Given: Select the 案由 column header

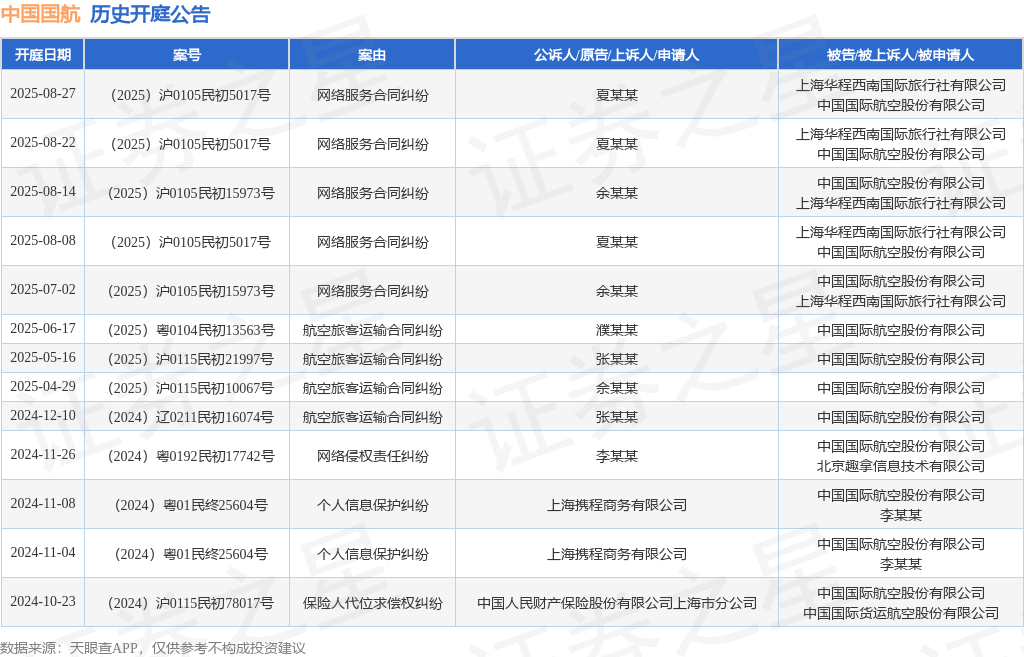Looking at the screenshot, I should pyautogui.click(x=372, y=55).
